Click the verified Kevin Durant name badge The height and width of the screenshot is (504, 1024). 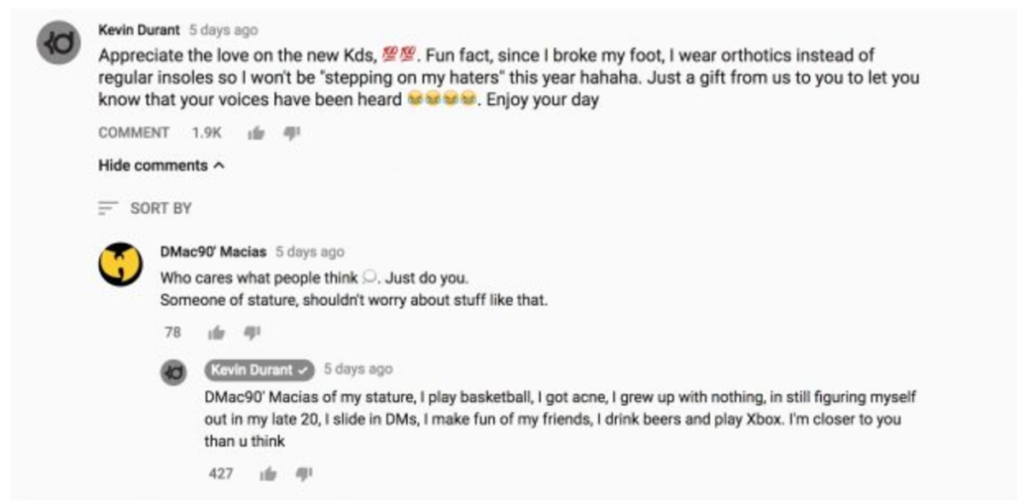tap(259, 370)
